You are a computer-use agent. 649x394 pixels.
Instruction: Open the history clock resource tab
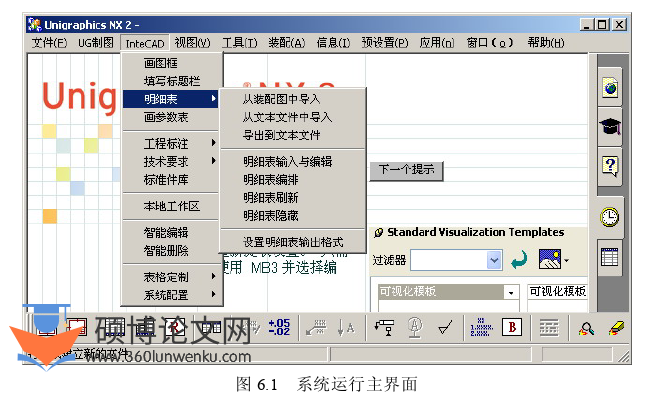(610, 217)
